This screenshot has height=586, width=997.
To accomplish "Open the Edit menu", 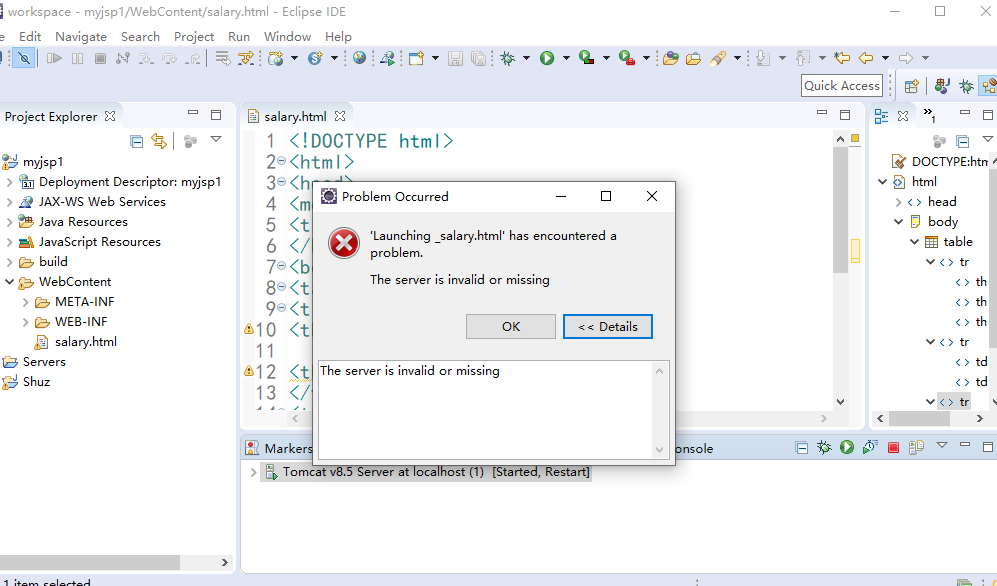I will coord(30,37).
